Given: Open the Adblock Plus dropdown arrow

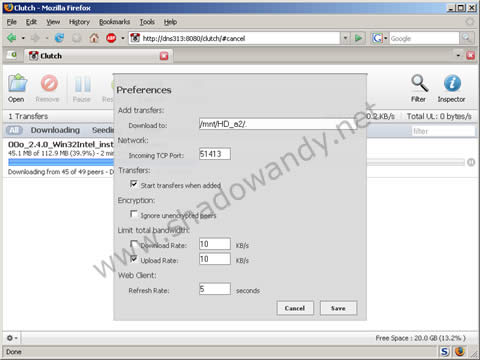Looking at the screenshot, I should pyautogui.click(x=123, y=38).
